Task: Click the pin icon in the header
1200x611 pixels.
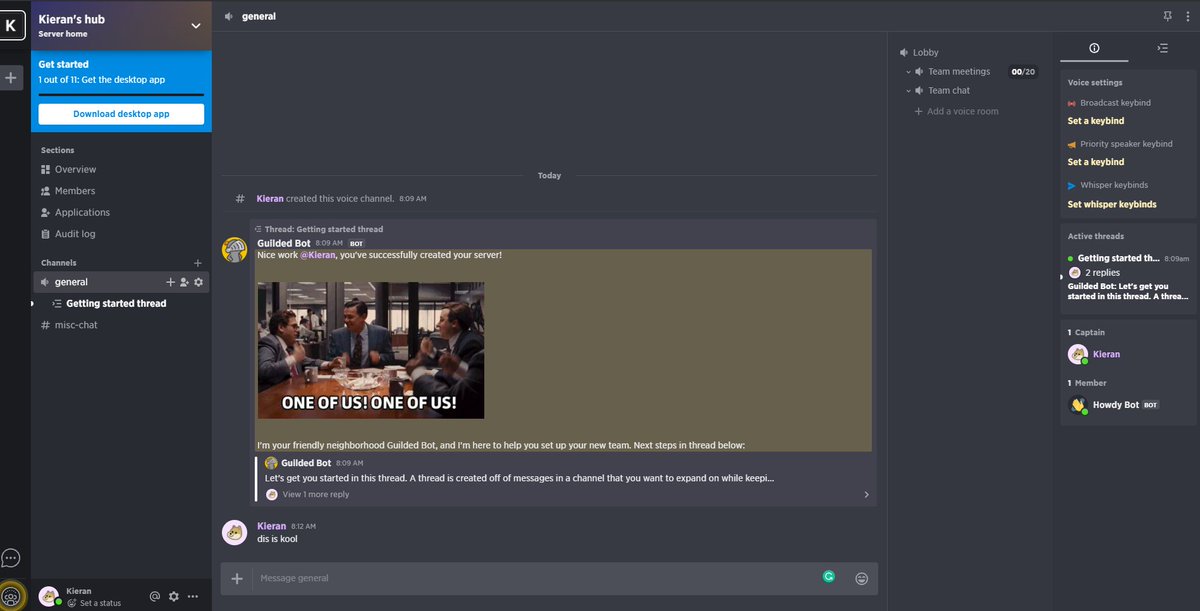Action: pyautogui.click(x=1167, y=17)
